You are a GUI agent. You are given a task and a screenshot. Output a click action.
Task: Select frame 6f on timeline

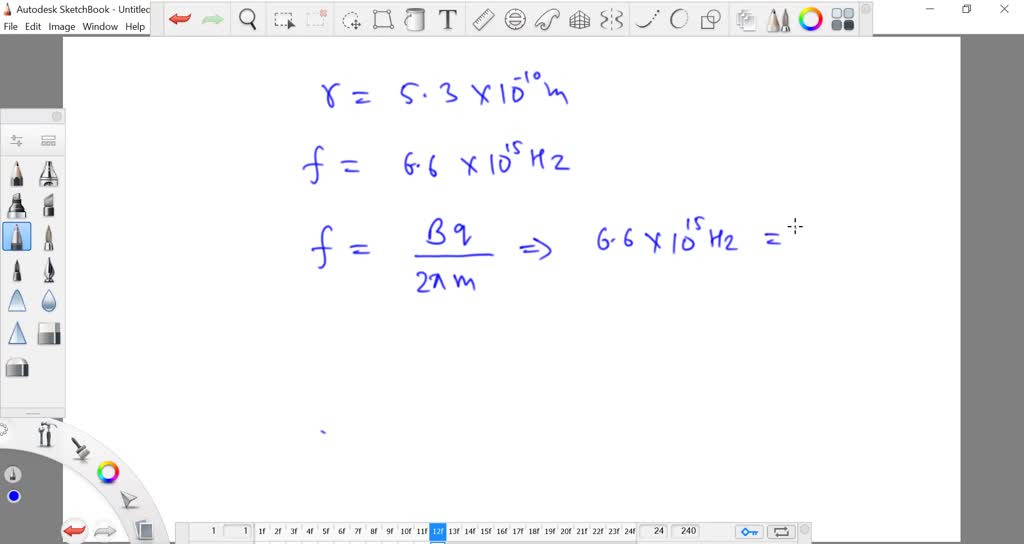pos(342,532)
